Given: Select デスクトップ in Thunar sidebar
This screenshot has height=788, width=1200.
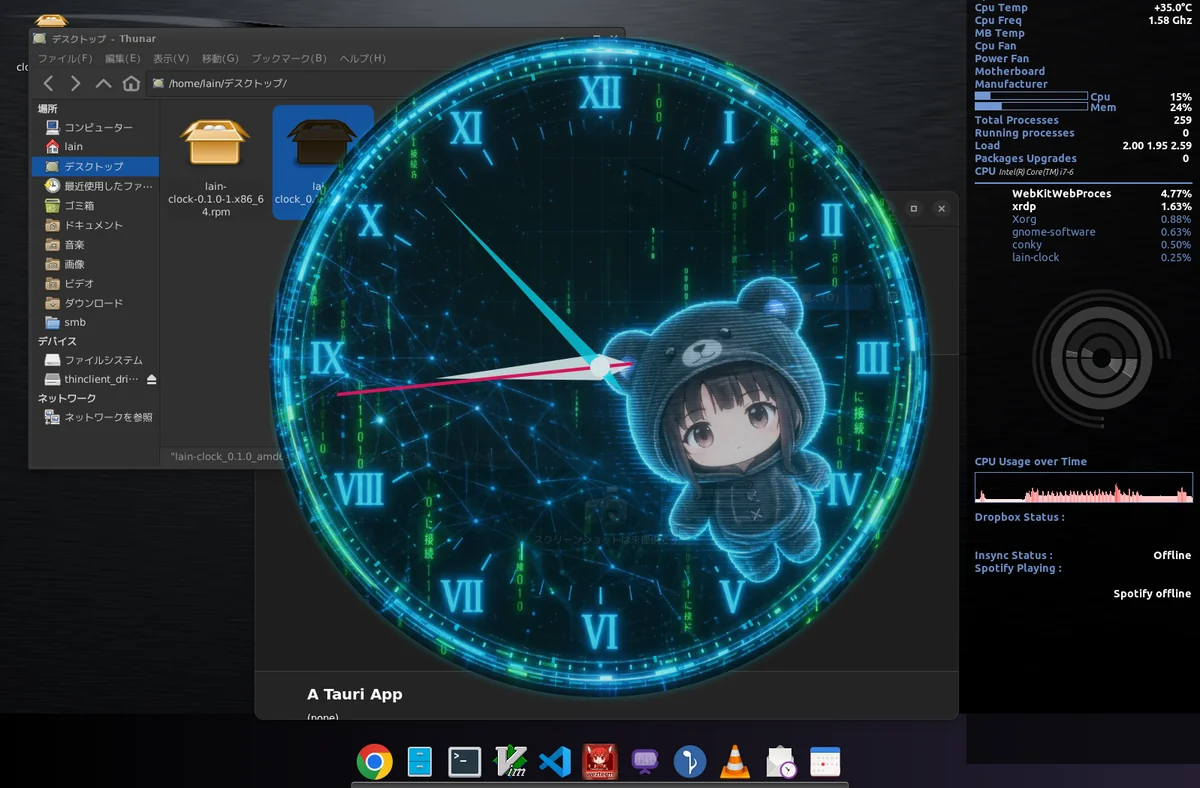Looking at the screenshot, I should [x=95, y=166].
